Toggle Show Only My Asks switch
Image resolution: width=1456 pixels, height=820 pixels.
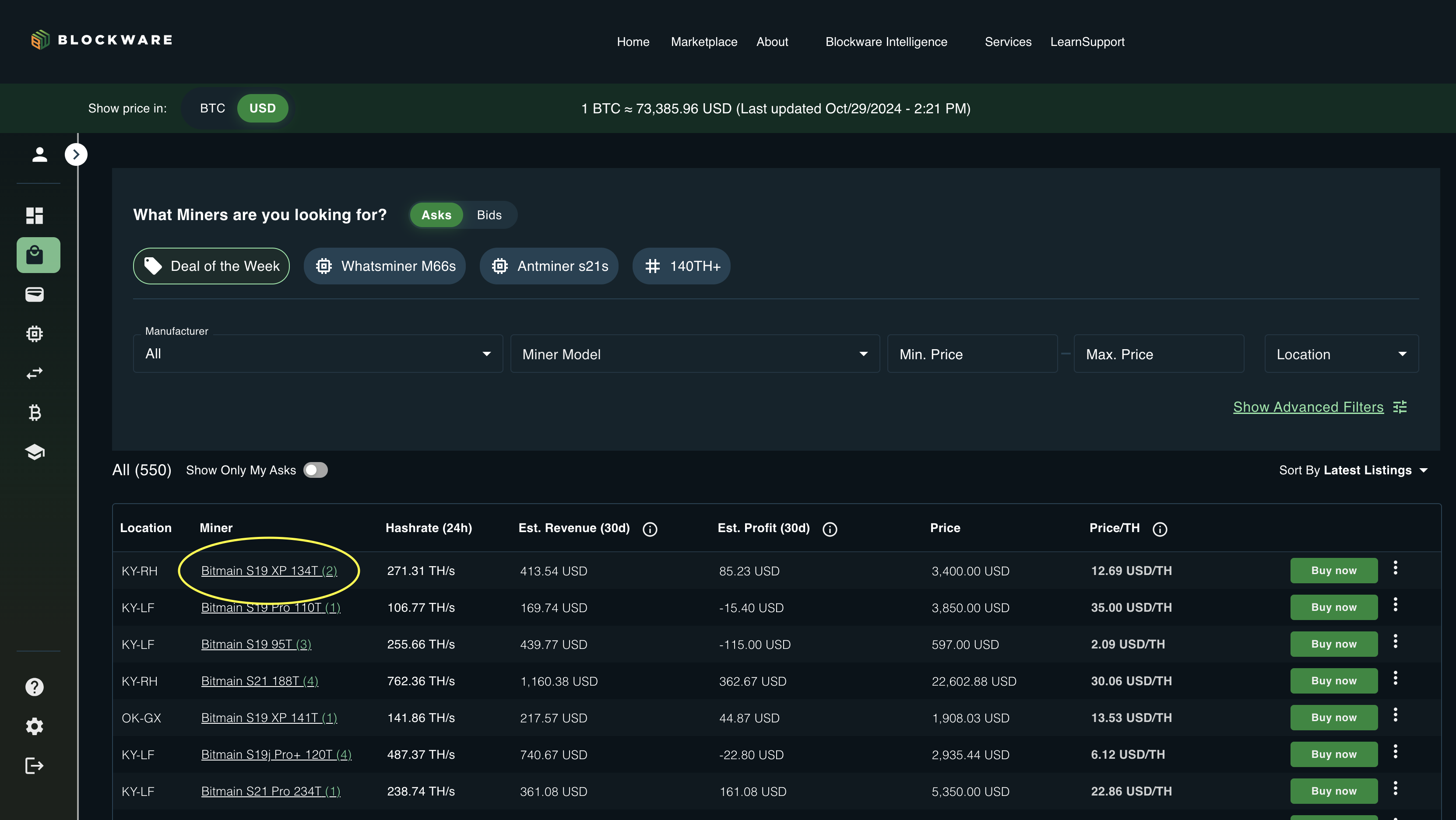click(315, 470)
